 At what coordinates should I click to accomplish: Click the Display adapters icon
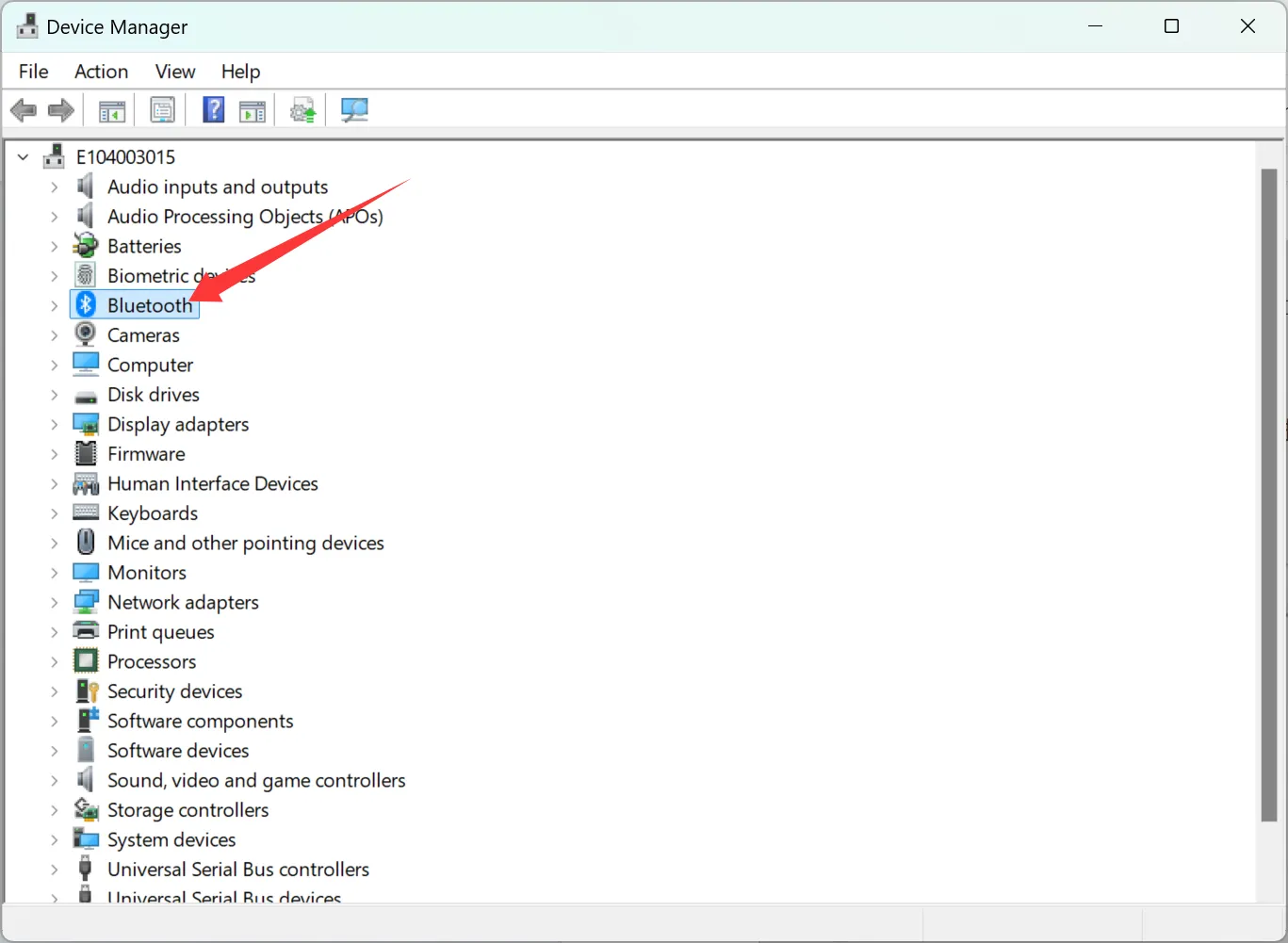click(x=86, y=424)
